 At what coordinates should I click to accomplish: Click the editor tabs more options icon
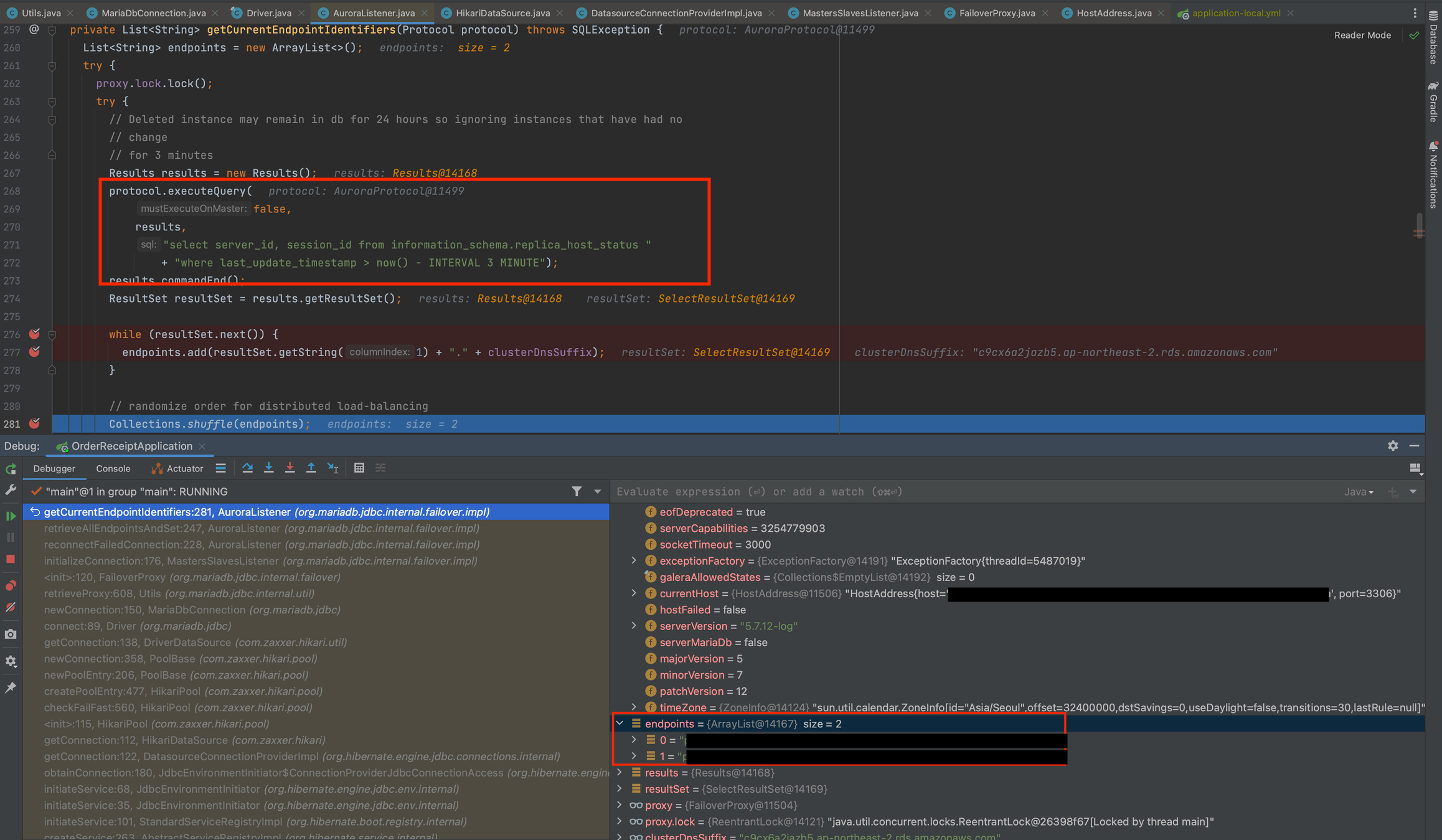(1415, 13)
